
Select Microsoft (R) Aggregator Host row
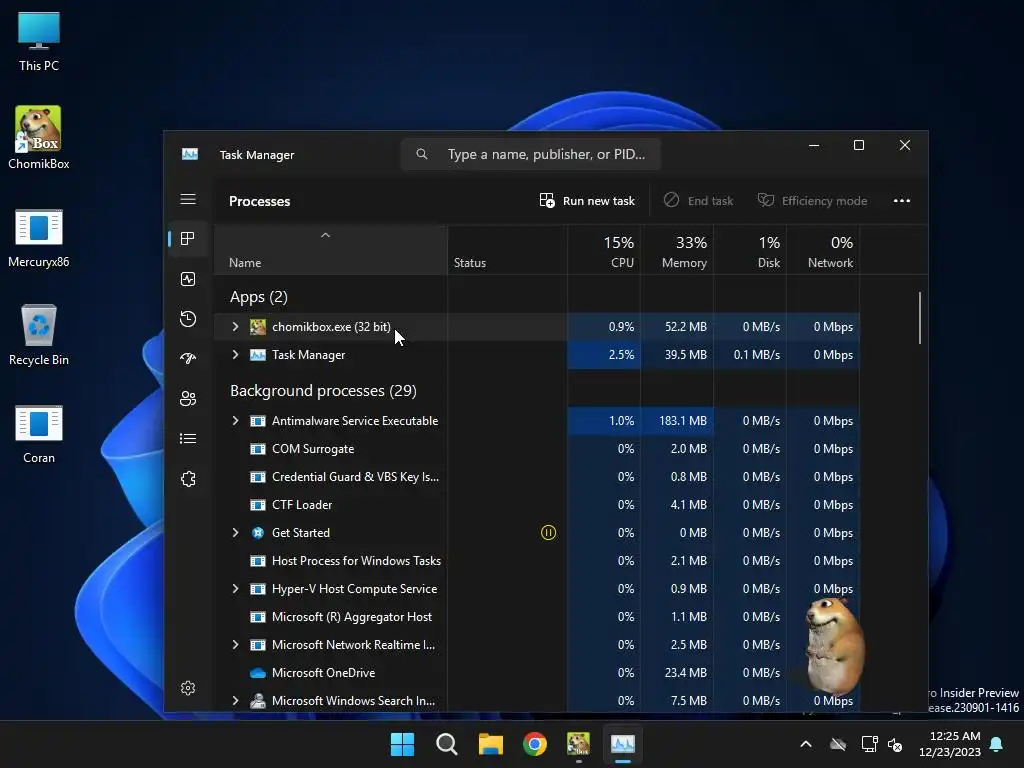[x=537, y=617]
